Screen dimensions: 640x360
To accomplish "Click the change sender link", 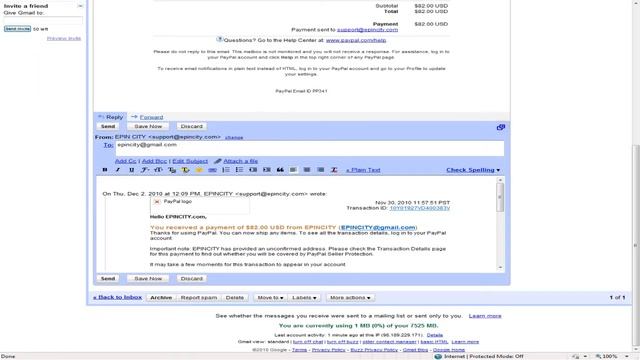I will [x=234, y=138].
